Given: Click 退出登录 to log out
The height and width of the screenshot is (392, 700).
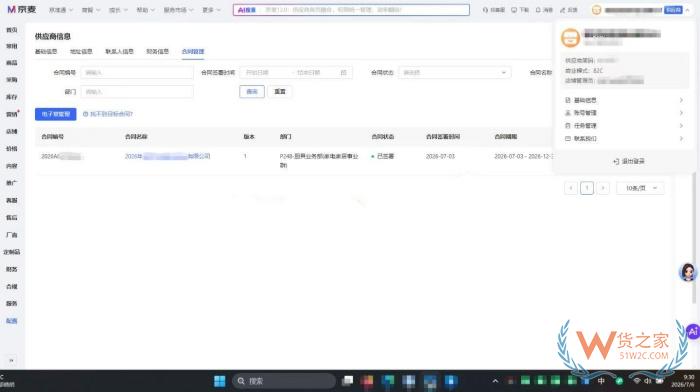Looking at the screenshot, I should [x=629, y=161].
